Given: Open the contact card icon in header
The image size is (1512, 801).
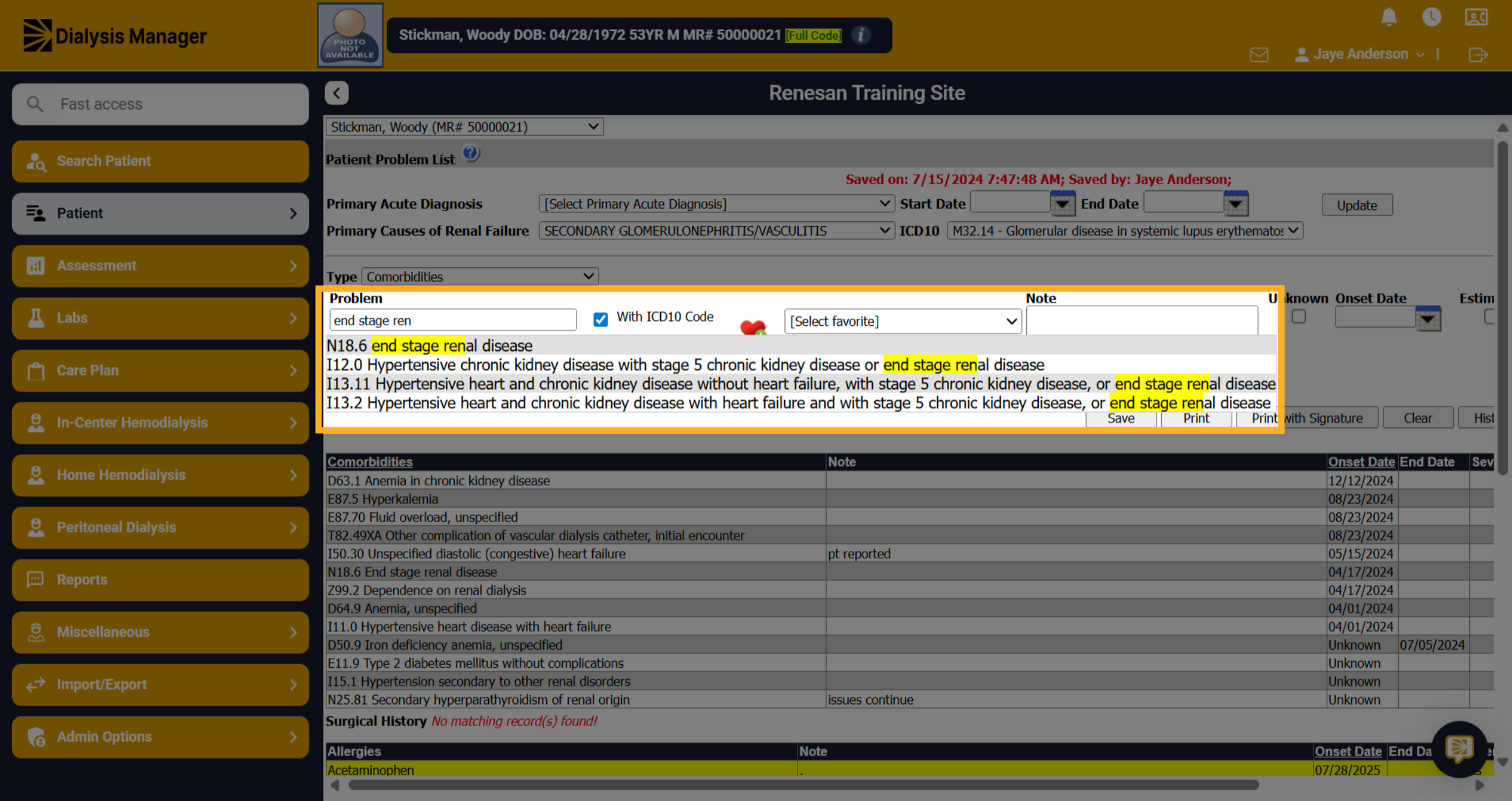Looking at the screenshot, I should 1476,17.
